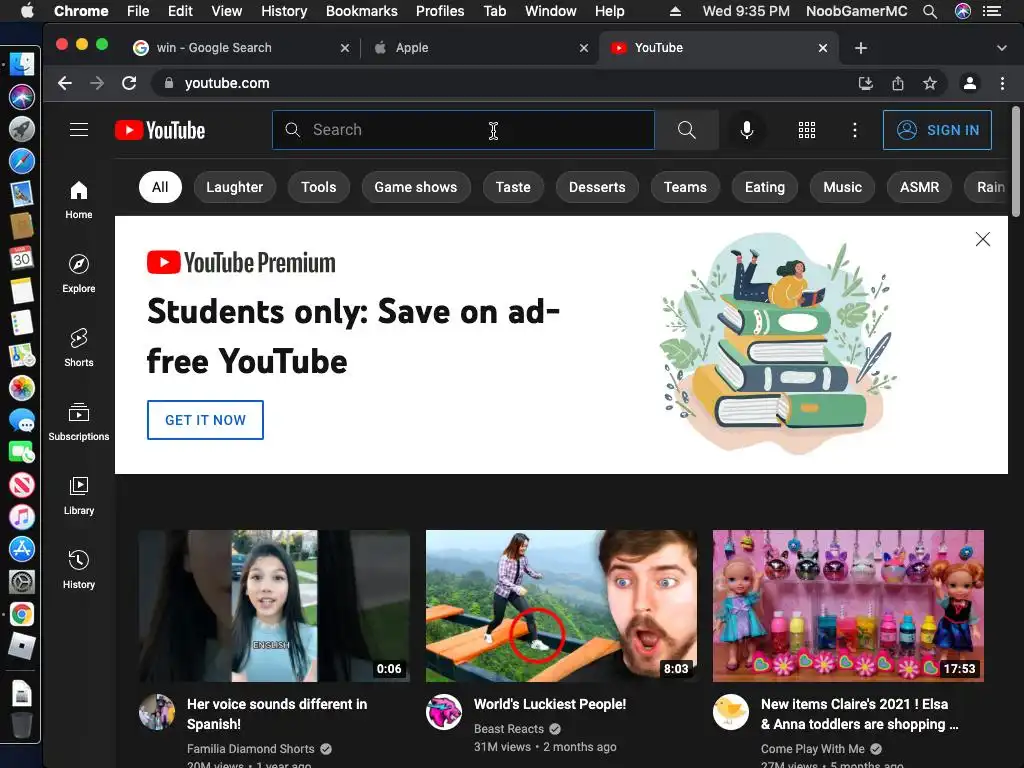Image resolution: width=1024 pixels, height=768 pixels.
Task: Click the Beast Reacts channel avatar
Action: [444, 712]
